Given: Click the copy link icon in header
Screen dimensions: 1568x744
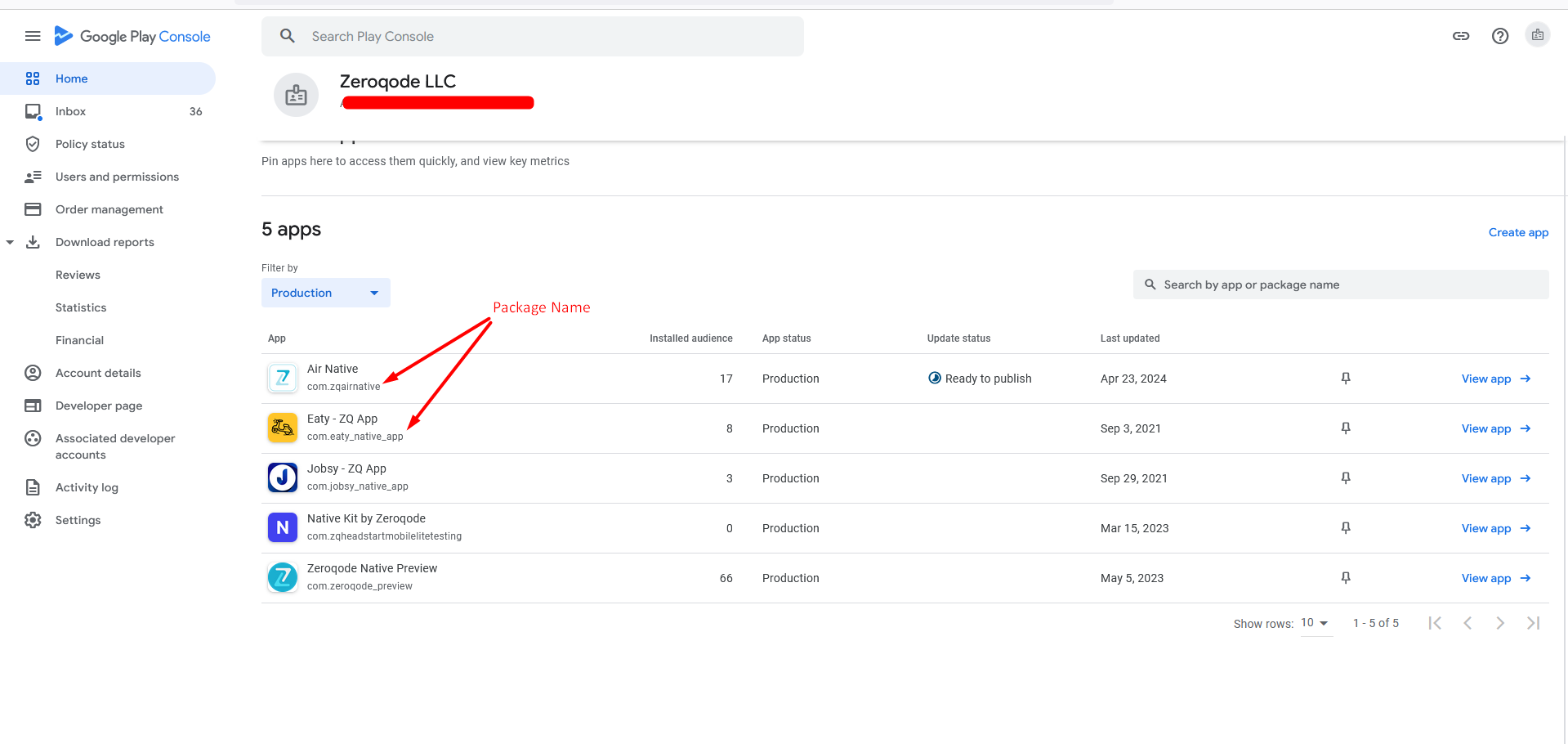Looking at the screenshot, I should (1461, 36).
